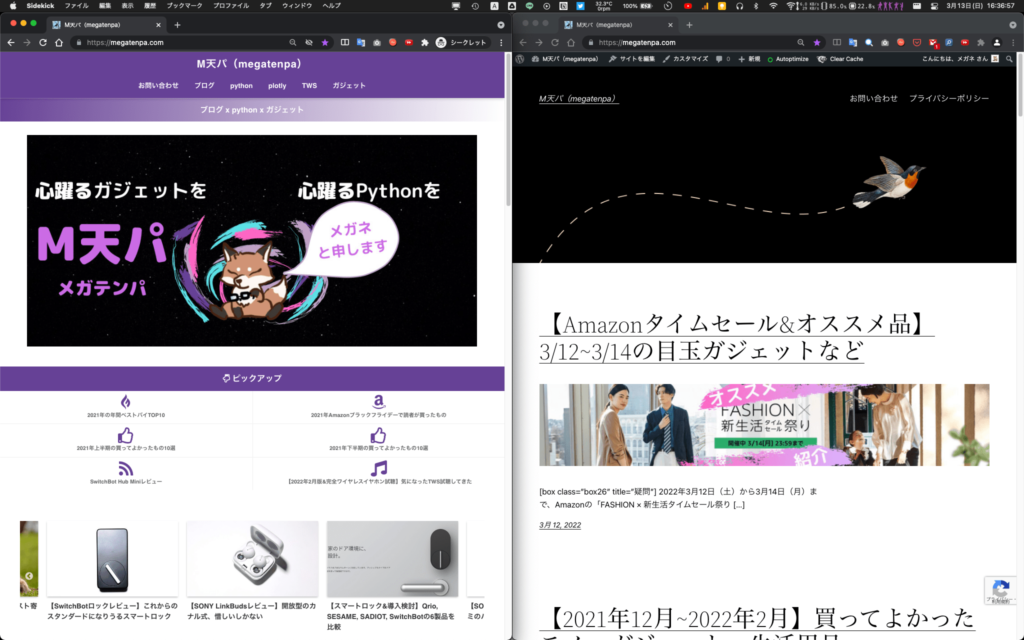The image size is (1024, 640).
Task: Select plotly in purple navigation menu
Action: coord(277,86)
